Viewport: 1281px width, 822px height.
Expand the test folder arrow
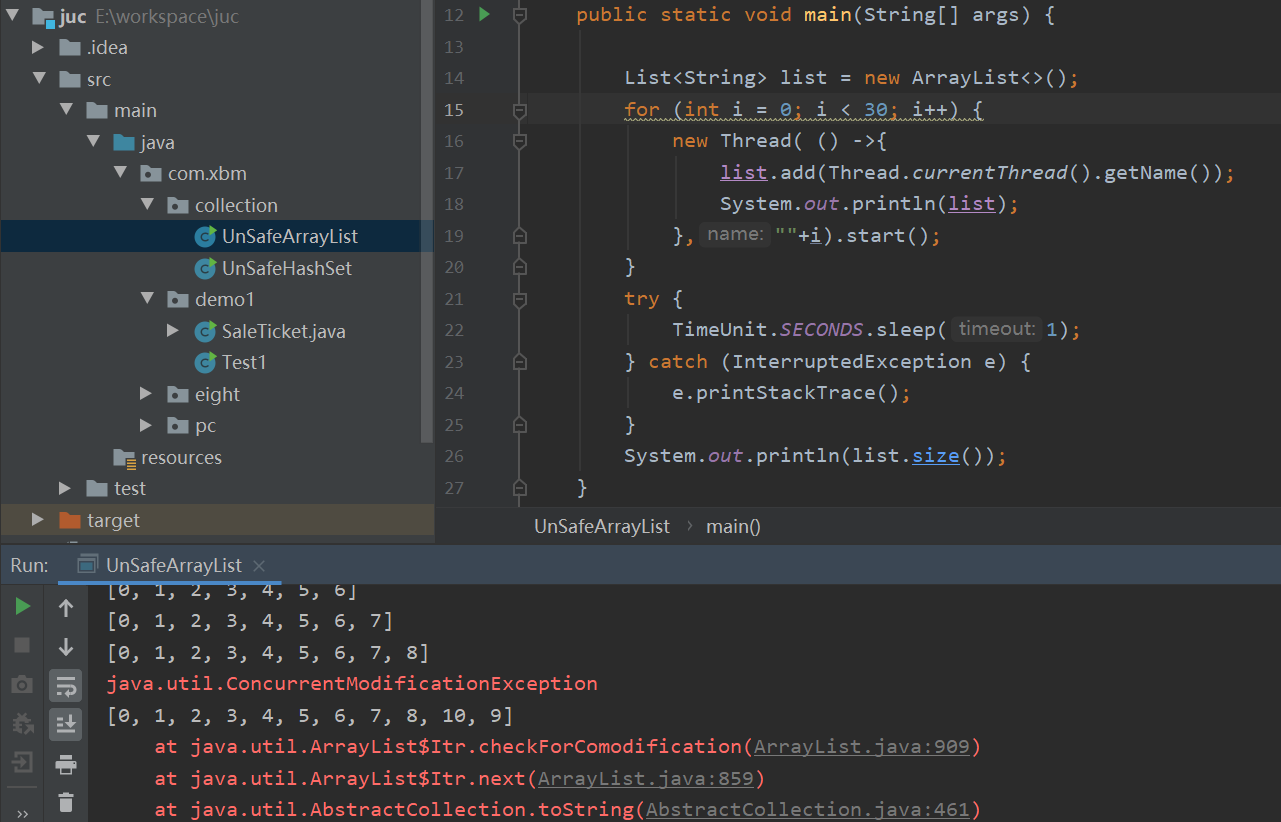(x=65, y=488)
